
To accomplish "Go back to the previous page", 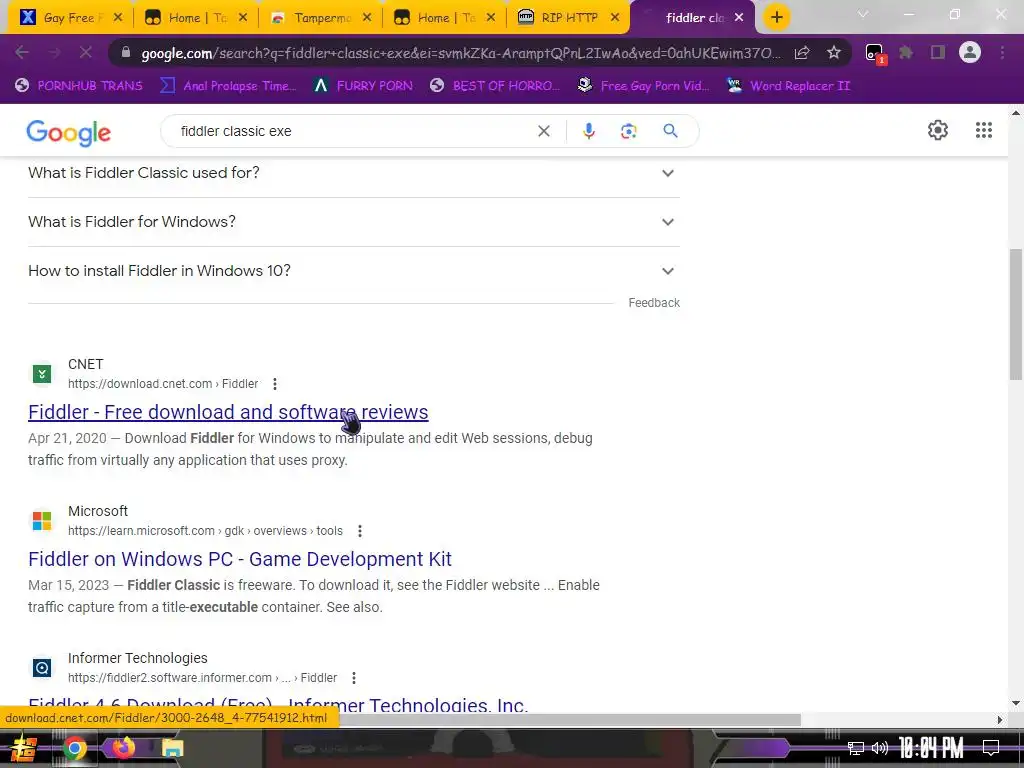I will click(22, 52).
